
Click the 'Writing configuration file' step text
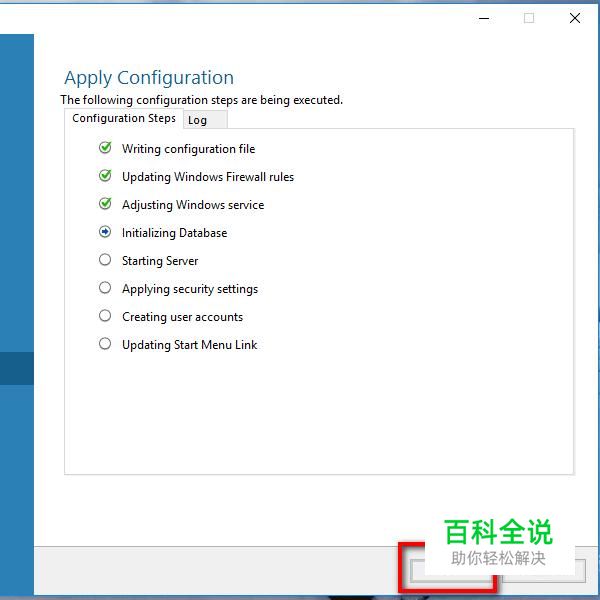(189, 149)
